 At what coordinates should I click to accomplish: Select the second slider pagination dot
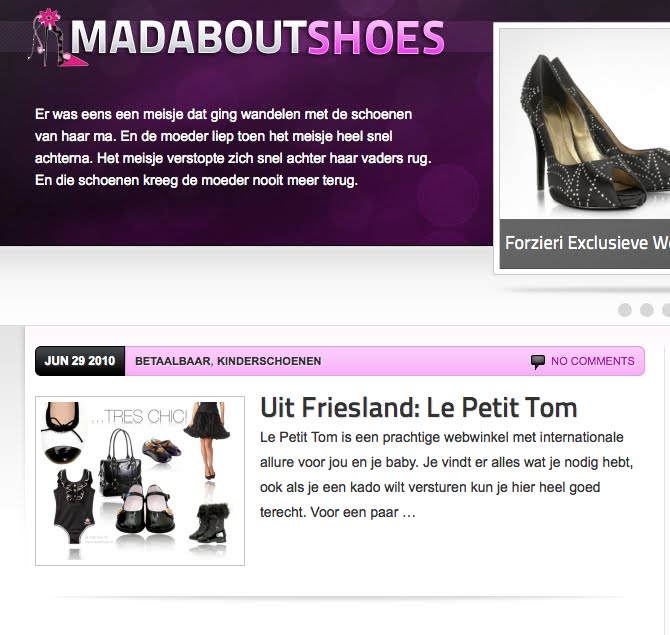pos(646,310)
